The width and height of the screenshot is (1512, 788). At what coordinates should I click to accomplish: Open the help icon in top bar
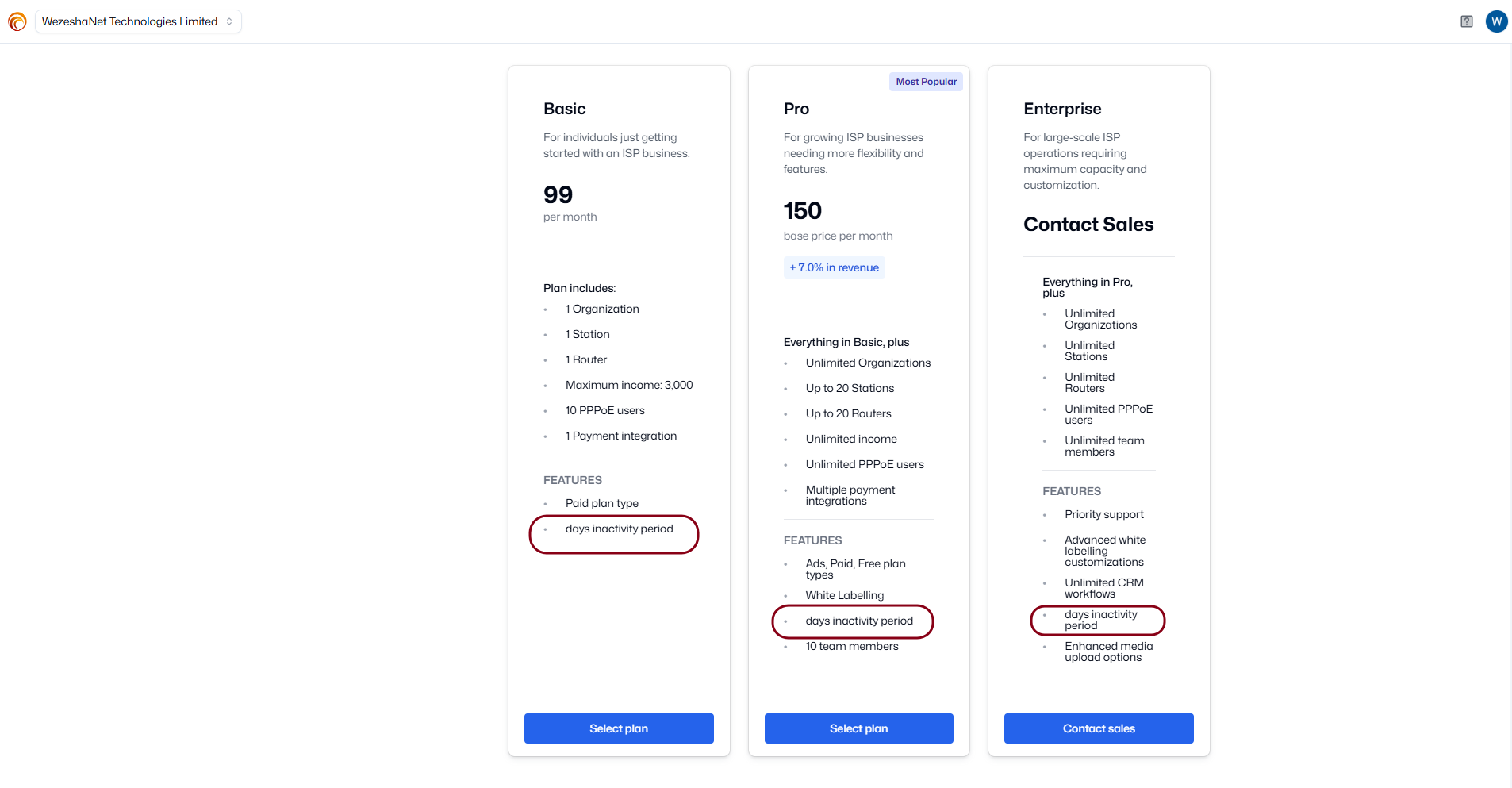click(1467, 21)
